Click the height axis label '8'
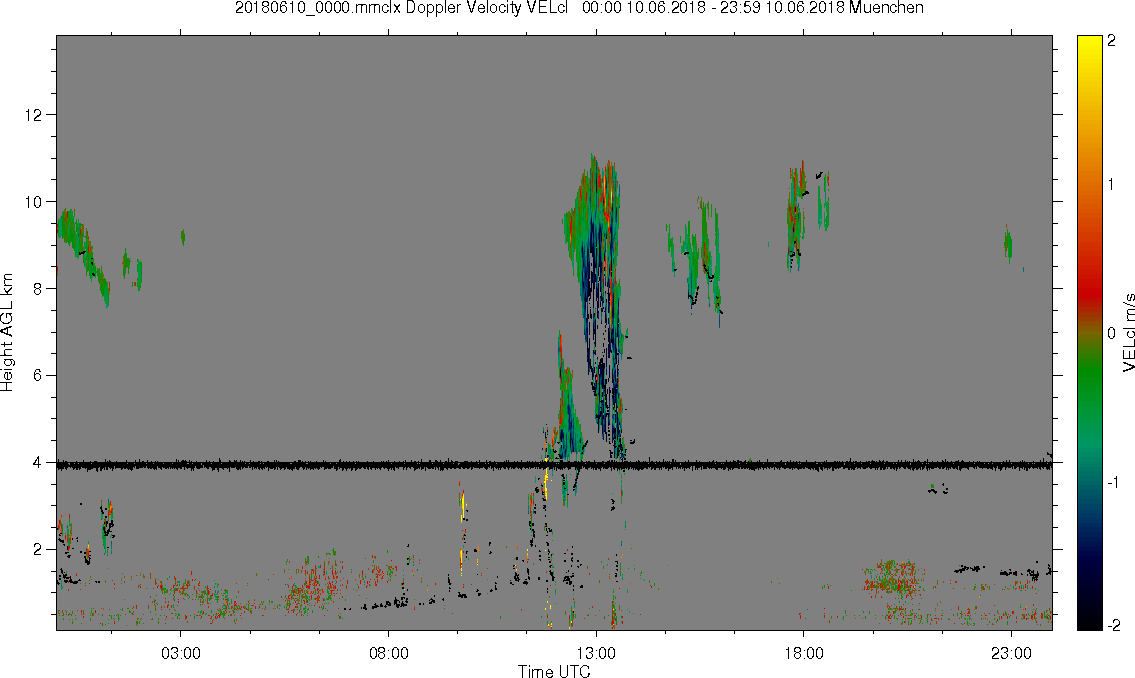Image resolution: width=1135 pixels, height=678 pixels. (38, 289)
